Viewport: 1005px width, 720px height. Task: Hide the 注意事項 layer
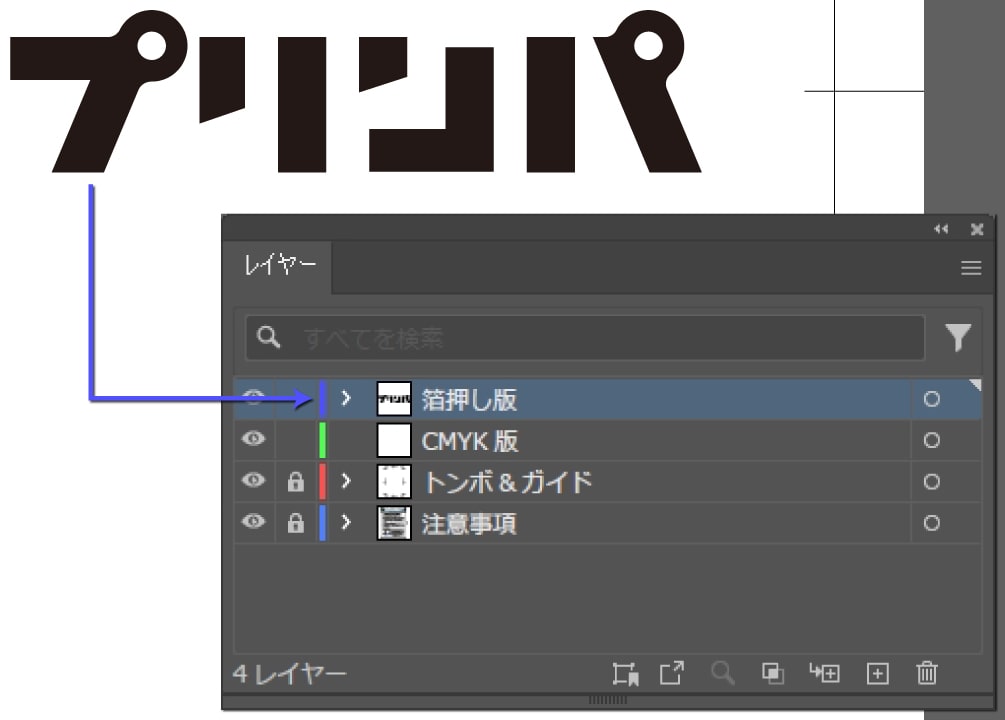[x=254, y=523]
